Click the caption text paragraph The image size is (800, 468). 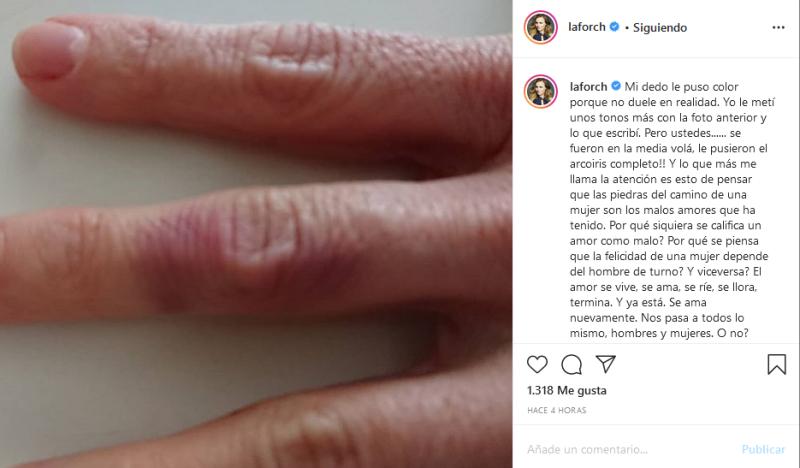click(x=672, y=210)
